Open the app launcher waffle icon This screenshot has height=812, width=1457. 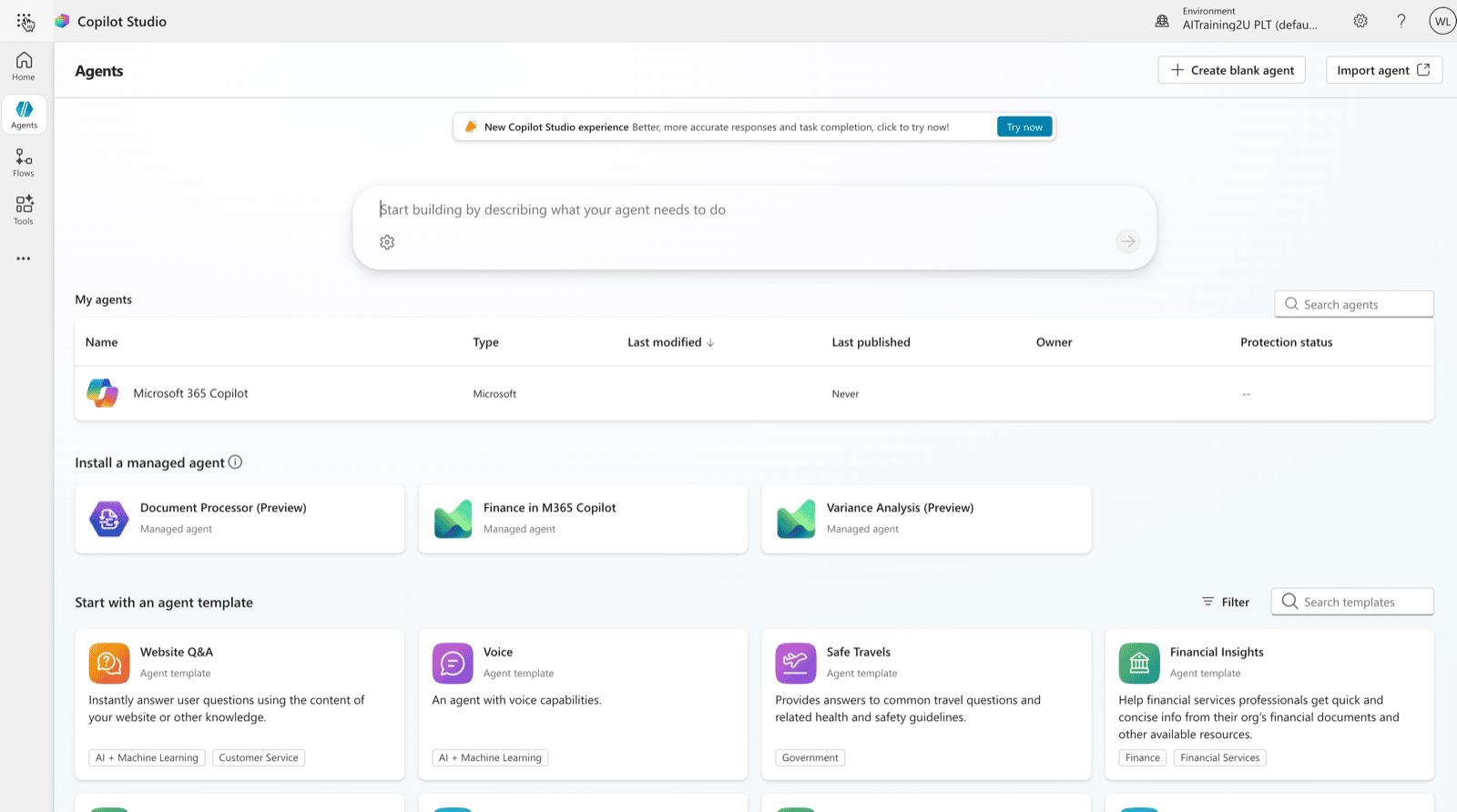click(25, 21)
